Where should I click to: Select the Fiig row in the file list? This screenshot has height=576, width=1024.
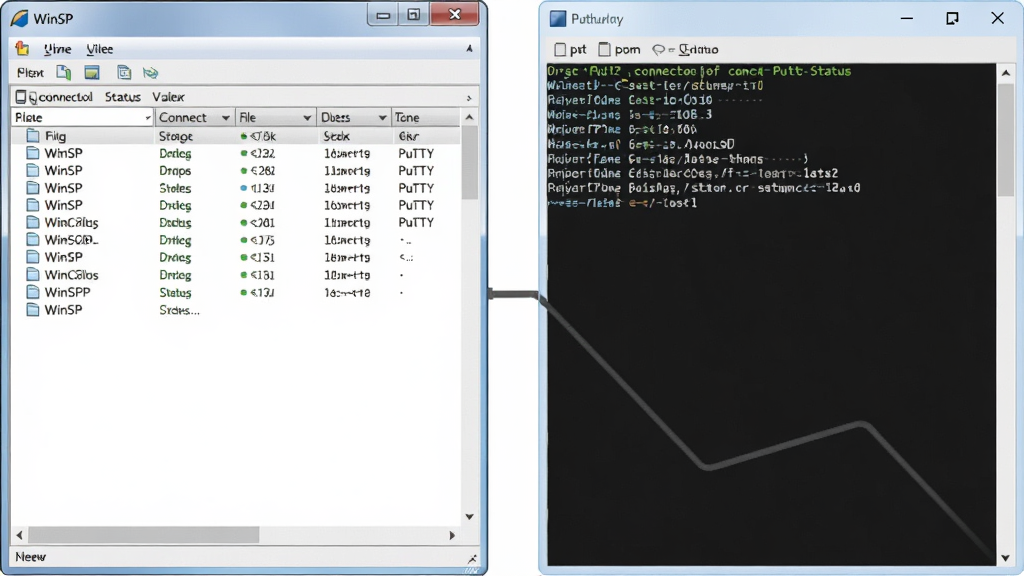235,136
